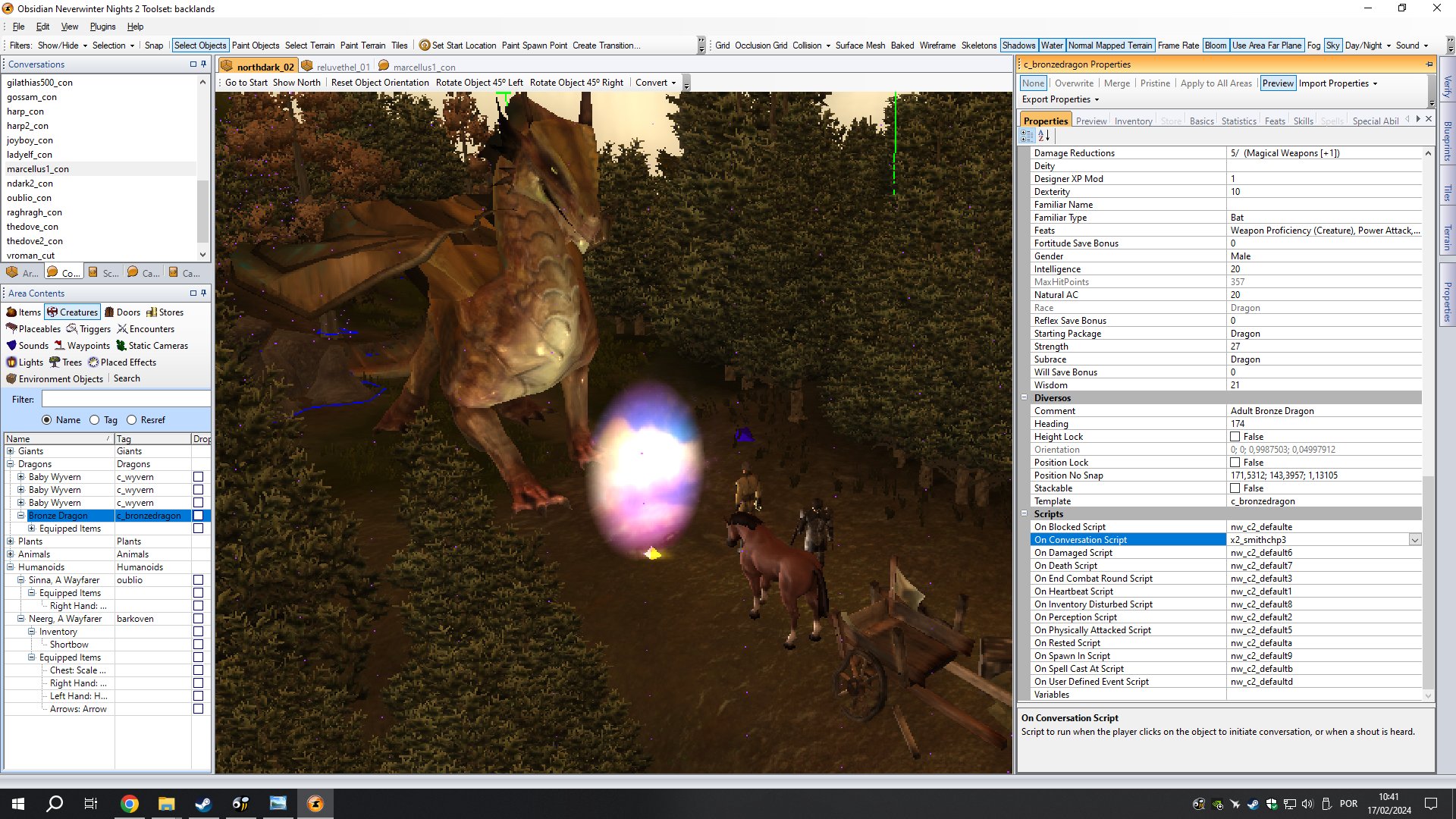Check Drop box for Shortbow row
The height and width of the screenshot is (819, 1456).
pos(198,645)
